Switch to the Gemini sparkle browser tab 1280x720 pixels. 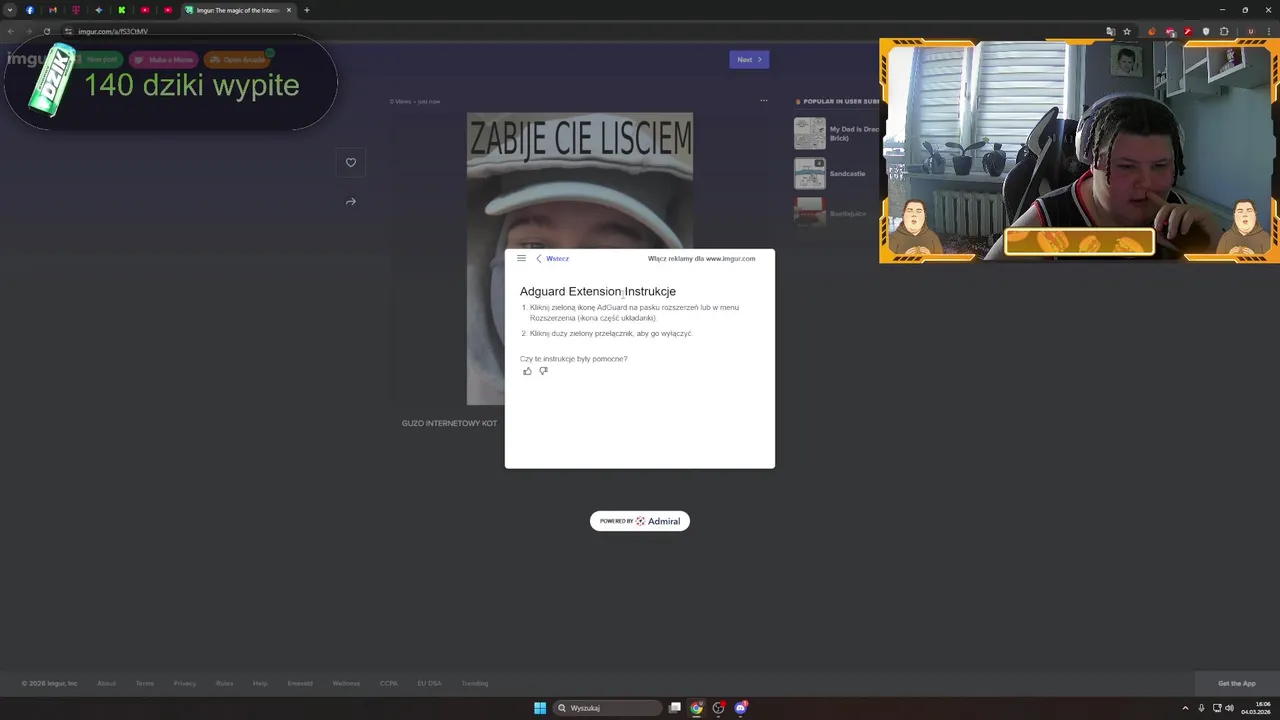(99, 10)
